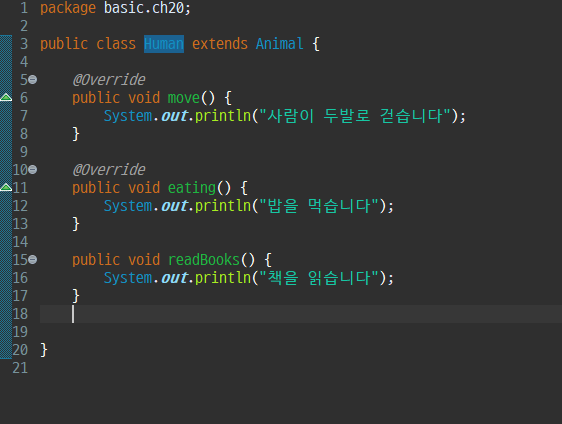Collapse the readBooks method fold at line 15
Screen dimensions: 562x424
tap(33, 259)
